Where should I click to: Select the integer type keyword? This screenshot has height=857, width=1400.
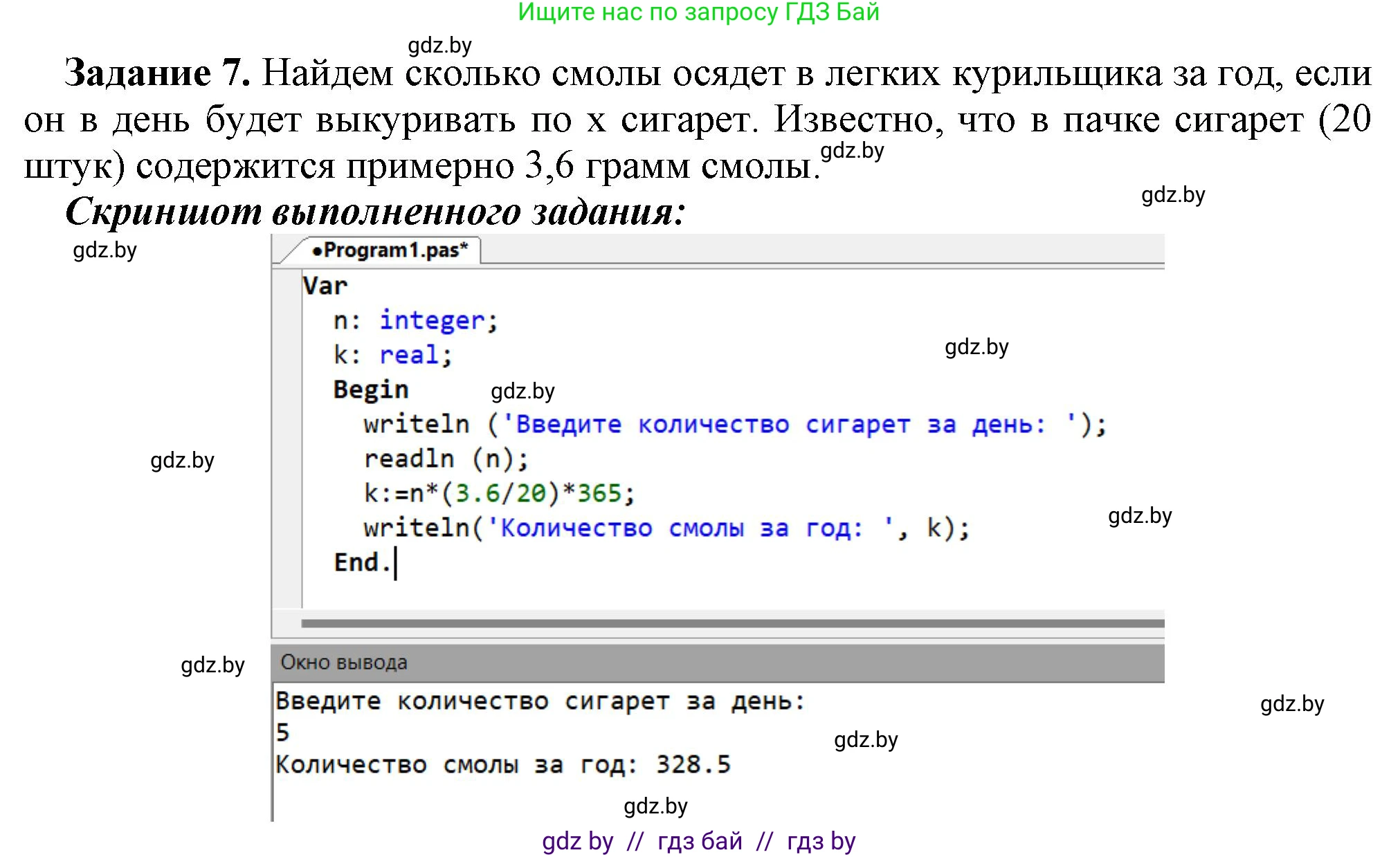click(433, 320)
